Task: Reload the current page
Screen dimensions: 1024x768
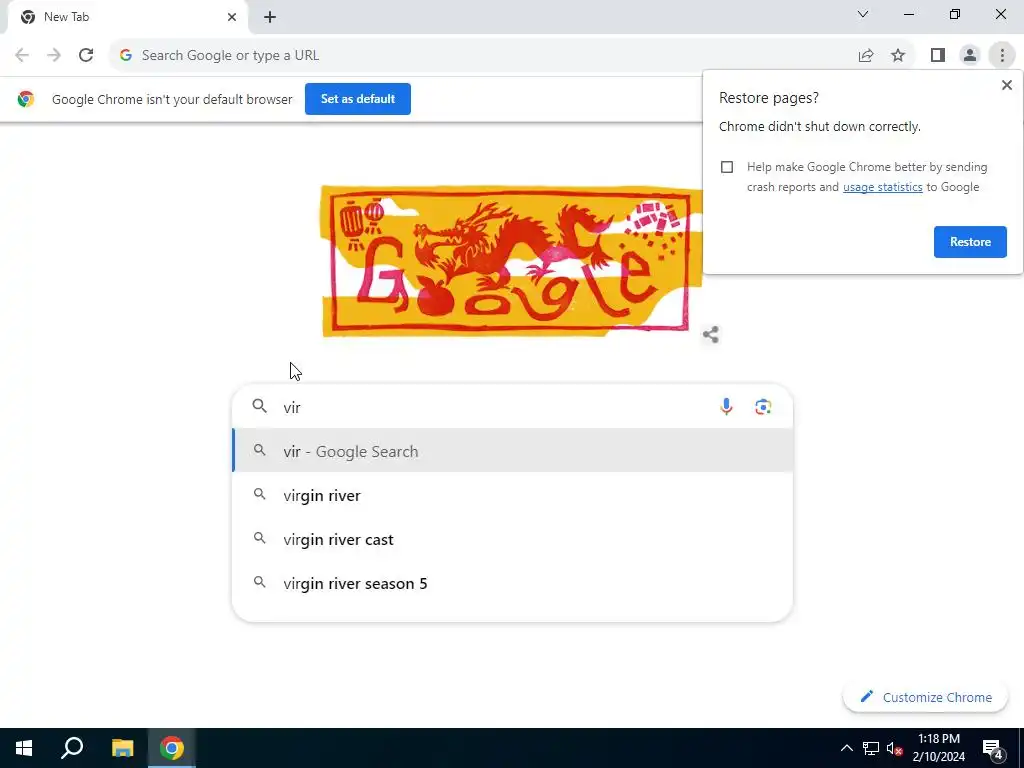Action: (x=86, y=56)
